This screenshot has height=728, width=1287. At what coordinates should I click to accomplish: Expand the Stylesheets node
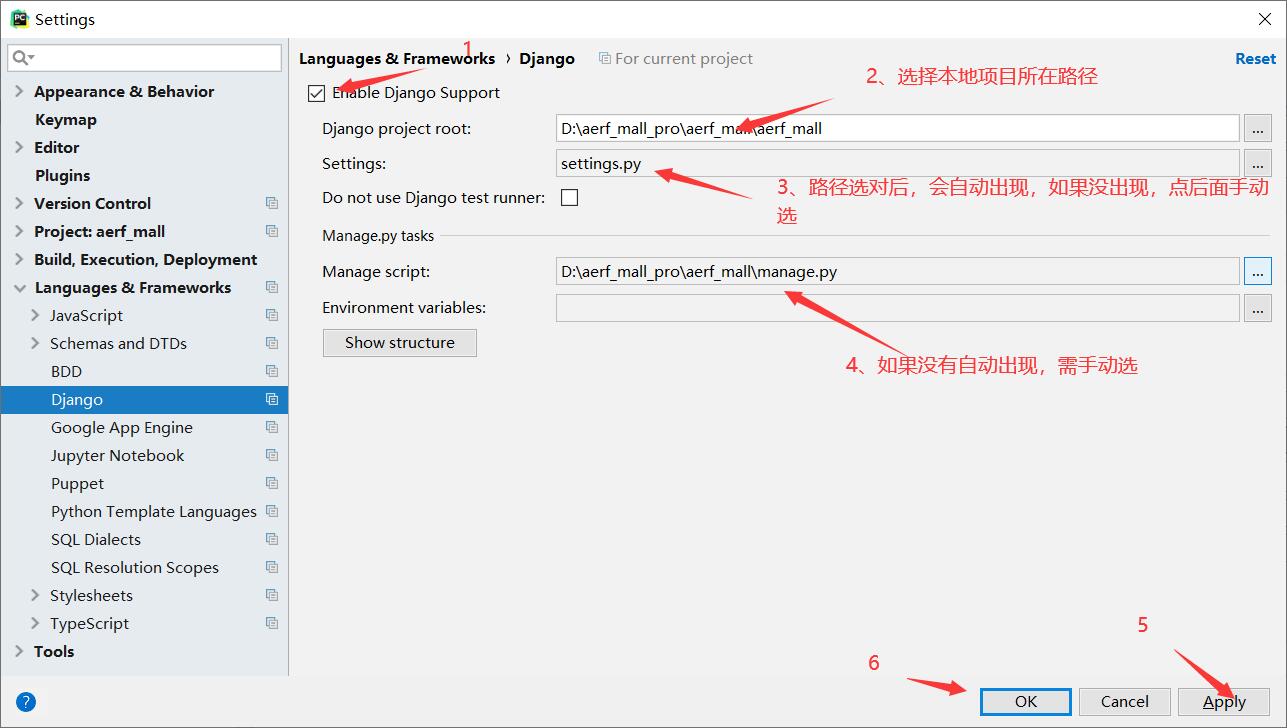coord(36,595)
